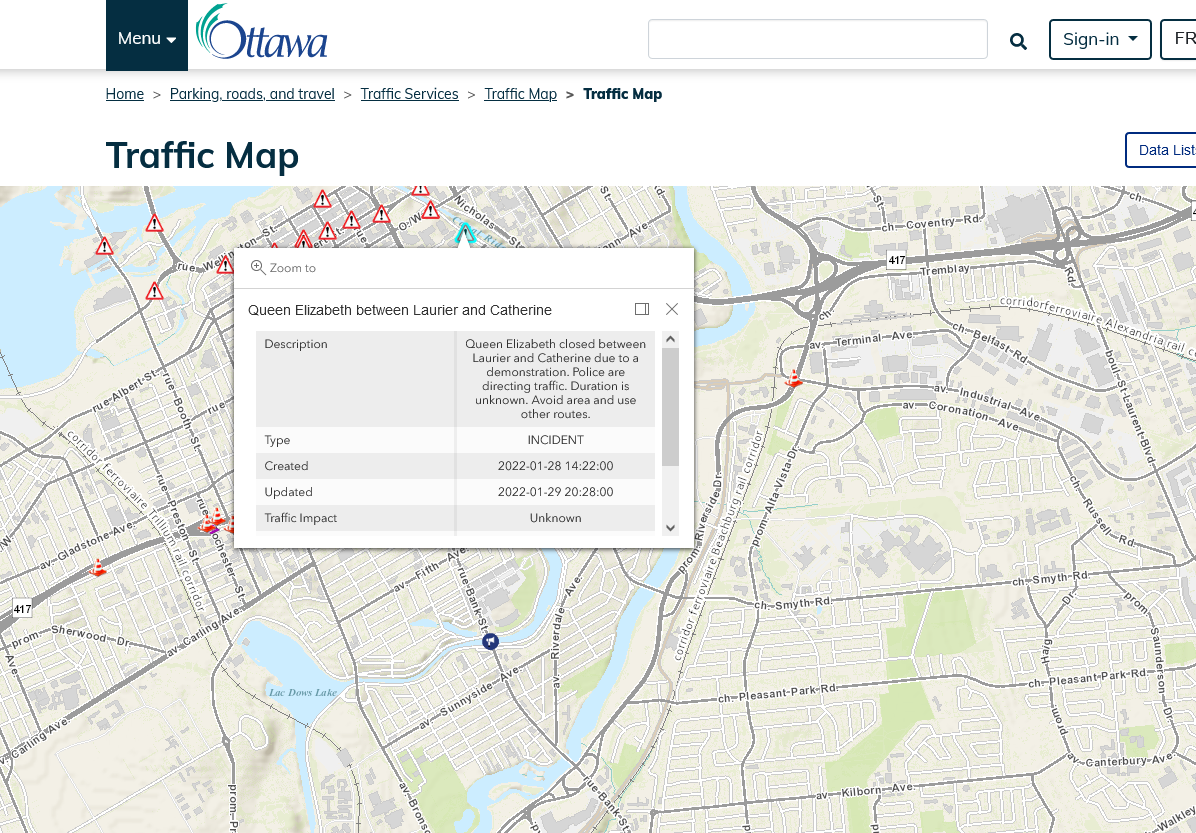This screenshot has width=1196, height=833.
Task: Go to Home breadcrumb link
Action: point(124,94)
